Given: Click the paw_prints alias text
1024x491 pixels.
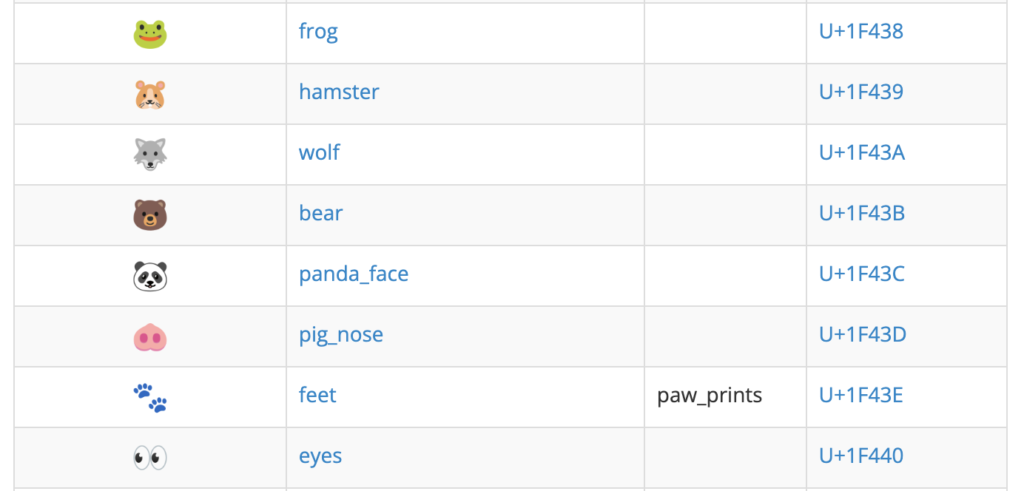Looking at the screenshot, I should pyautogui.click(x=710, y=396).
